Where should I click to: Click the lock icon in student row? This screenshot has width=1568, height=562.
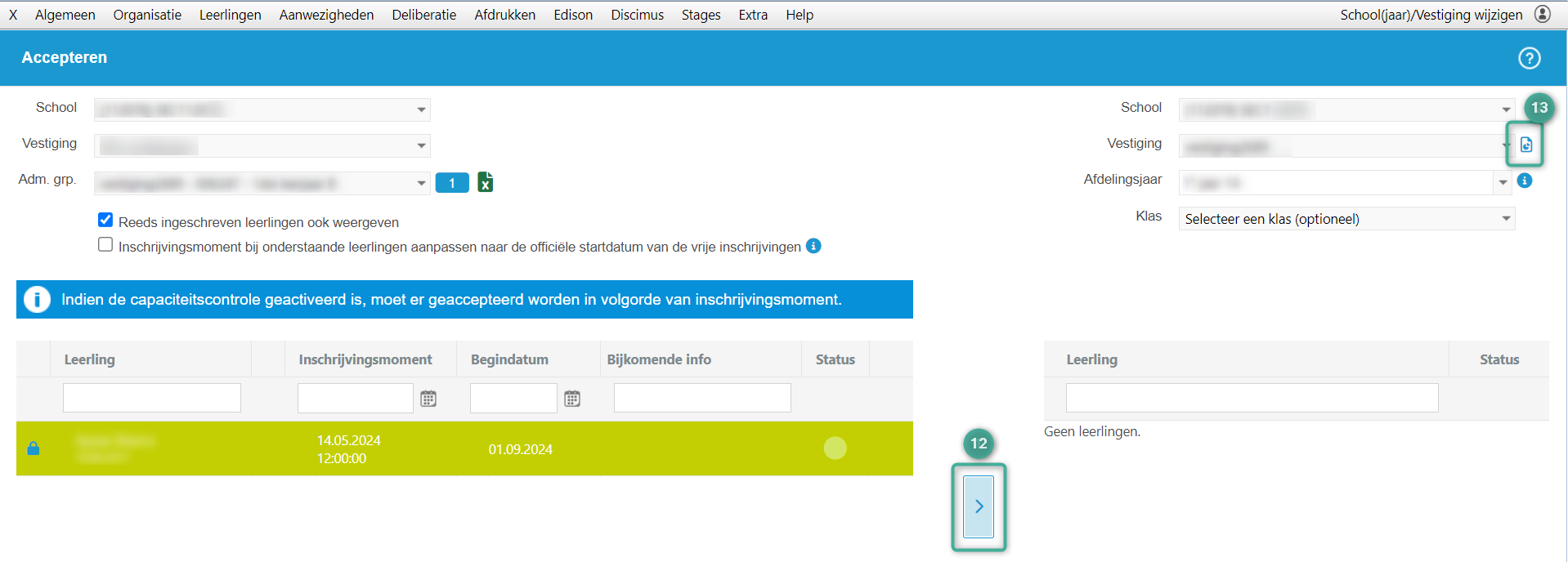tap(34, 448)
